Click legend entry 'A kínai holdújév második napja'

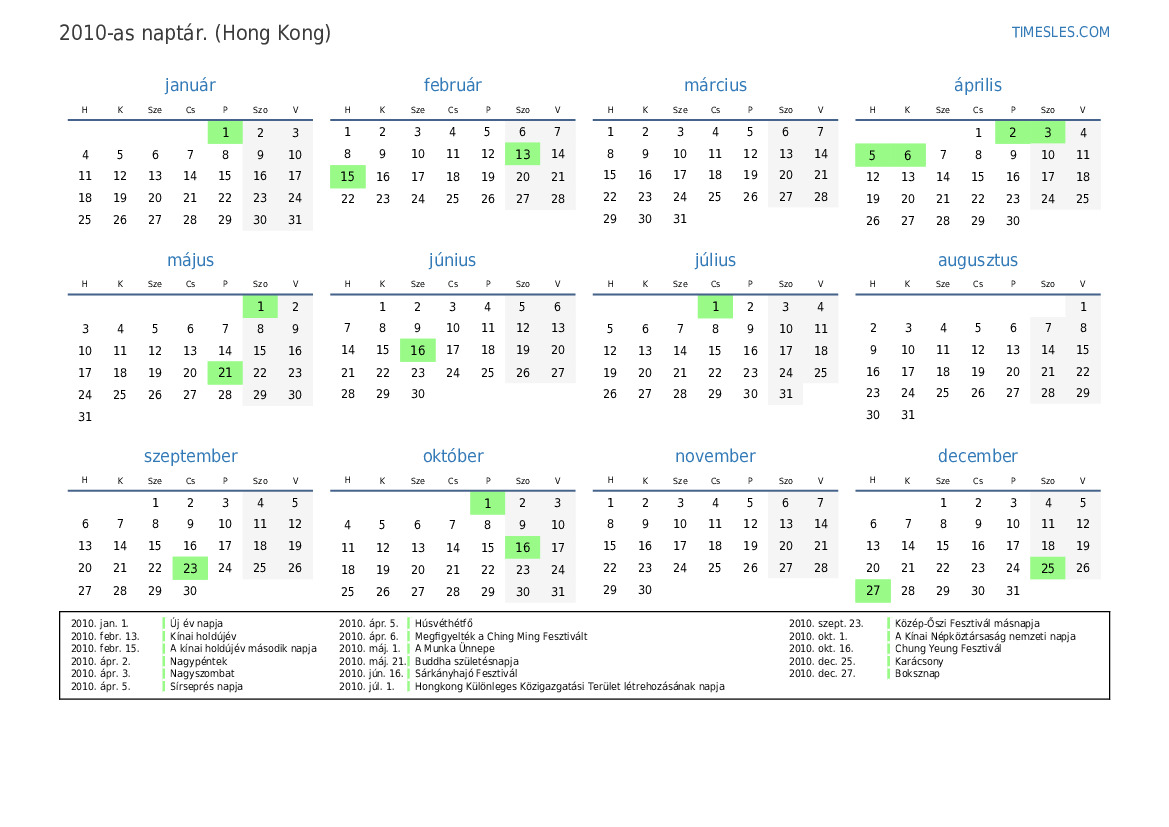click(243, 649)
